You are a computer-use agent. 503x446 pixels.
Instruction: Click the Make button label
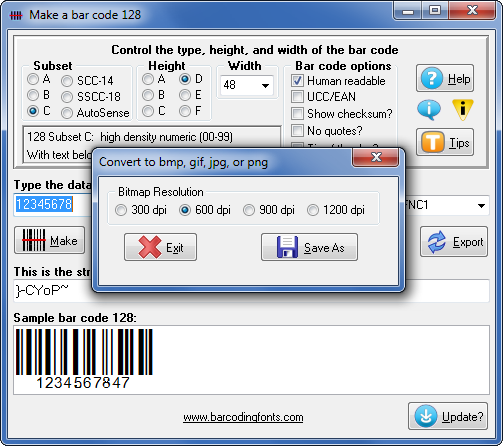tap(64, 241)
